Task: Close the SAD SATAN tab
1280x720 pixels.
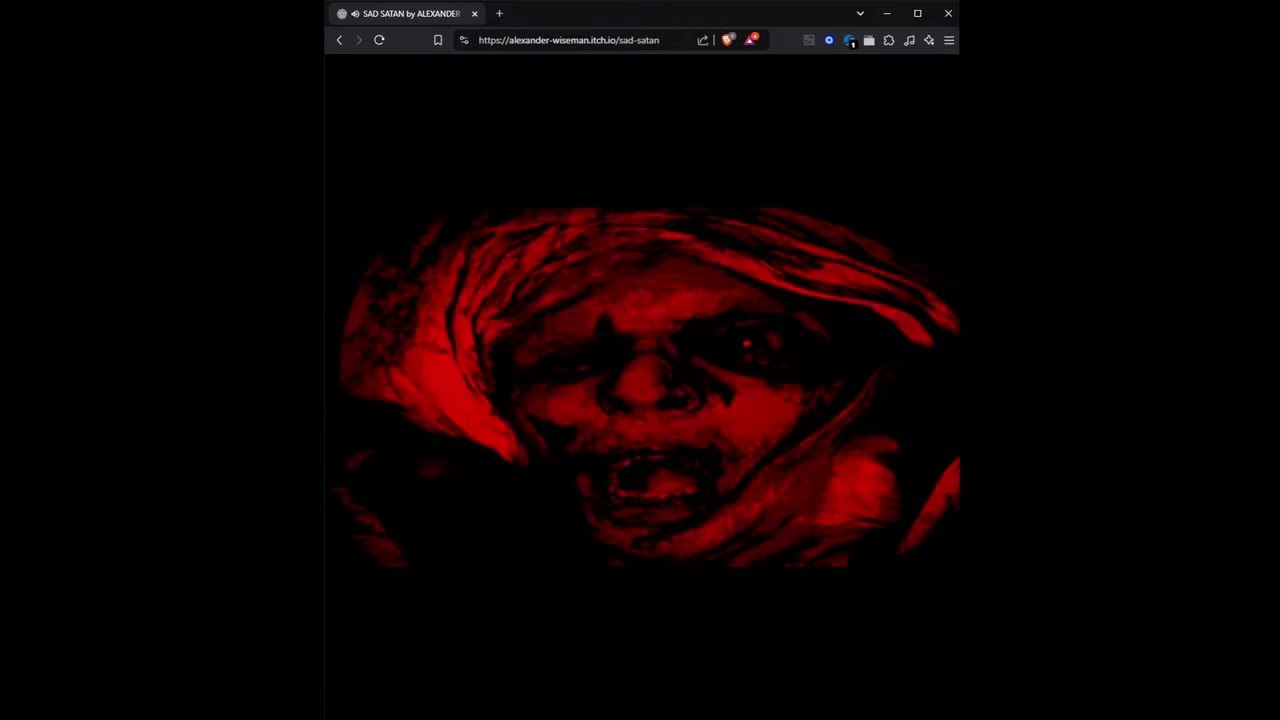Action: pos(474,14)
